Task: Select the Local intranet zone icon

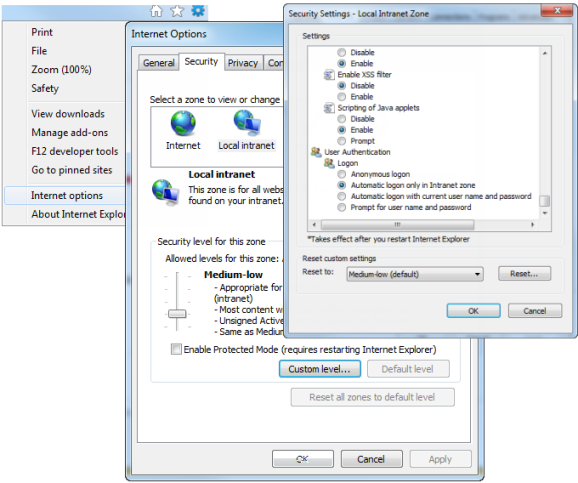Action: (247, 123)
